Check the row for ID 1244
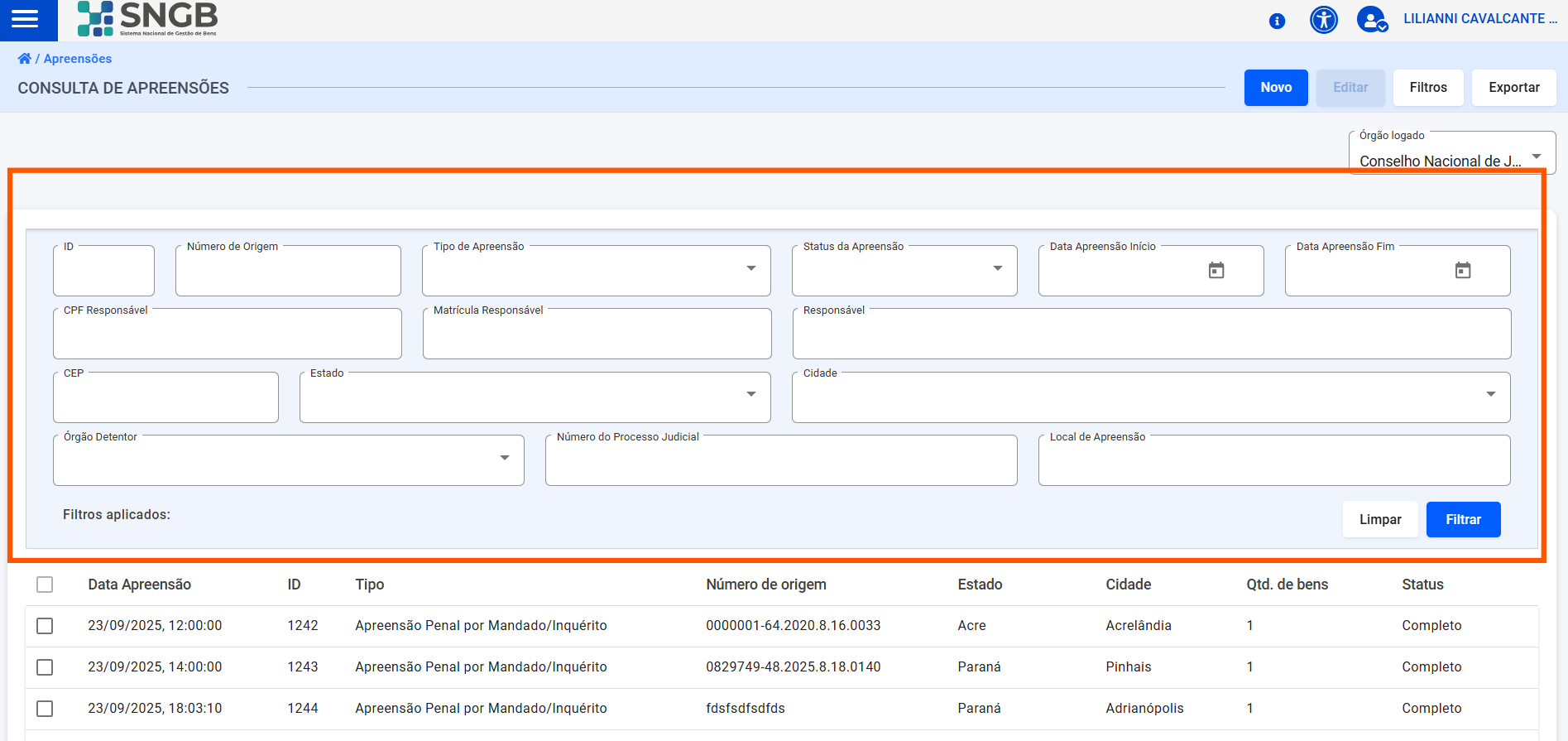The width and height of the screenshot is (1568, 741). pyautogui.click(x=45, y=709)
